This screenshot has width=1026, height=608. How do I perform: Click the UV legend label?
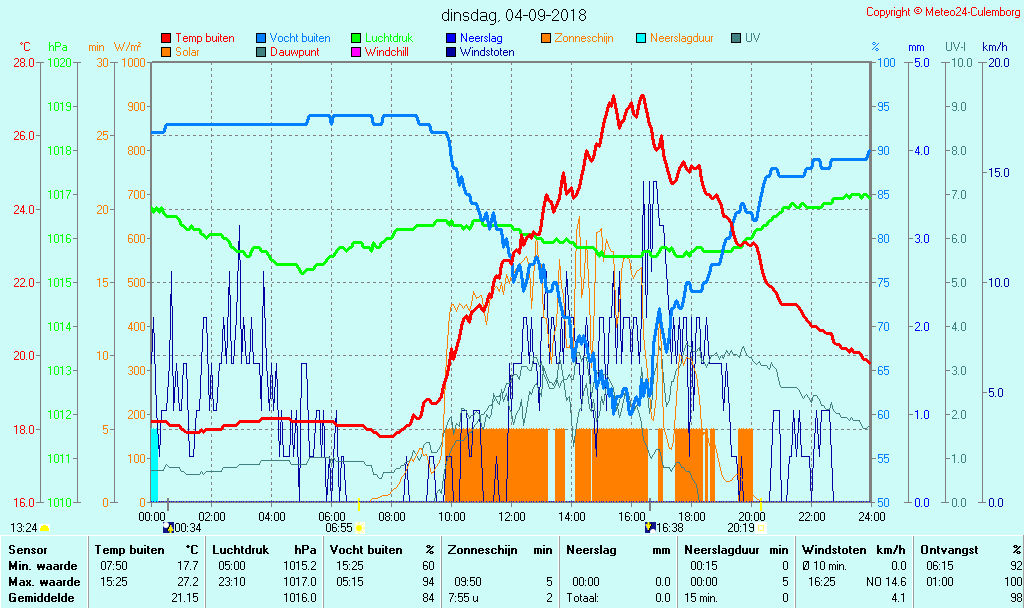tap(752, 39)
